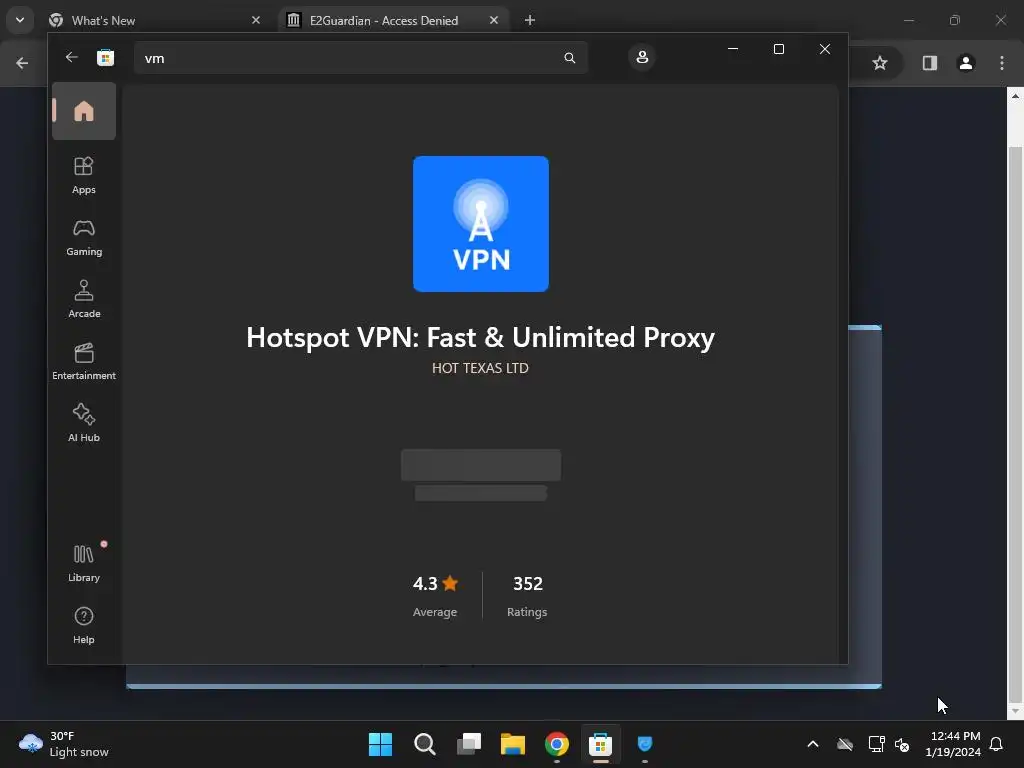Open Chrome's three-dot menu
This screenshot has height=768, width=1024.
(x=1002, y=63)
